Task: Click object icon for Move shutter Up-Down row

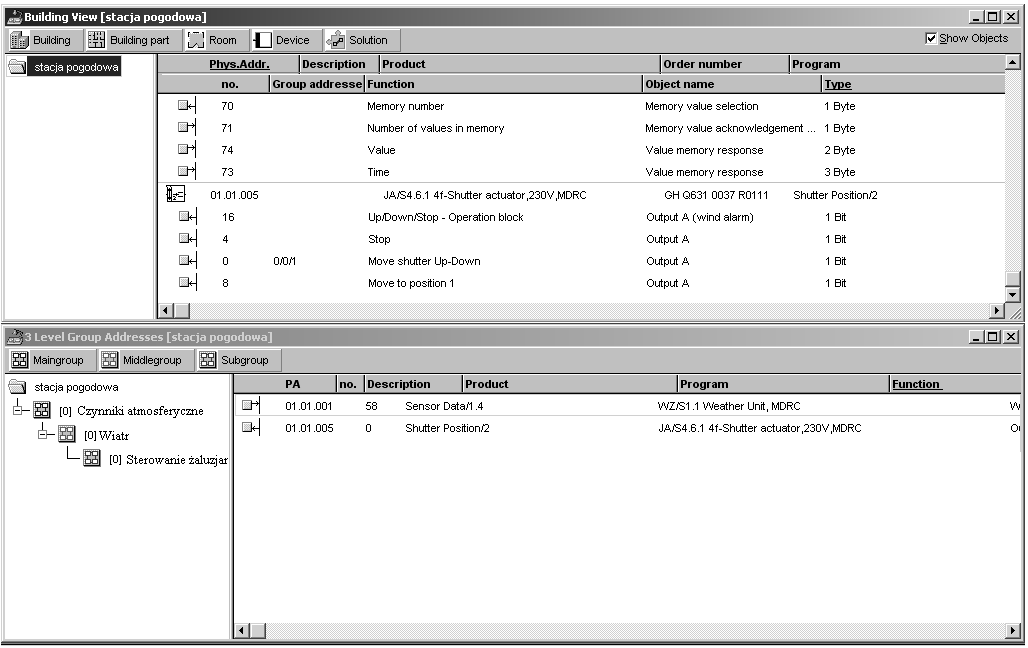Action: tap(188, 260)
